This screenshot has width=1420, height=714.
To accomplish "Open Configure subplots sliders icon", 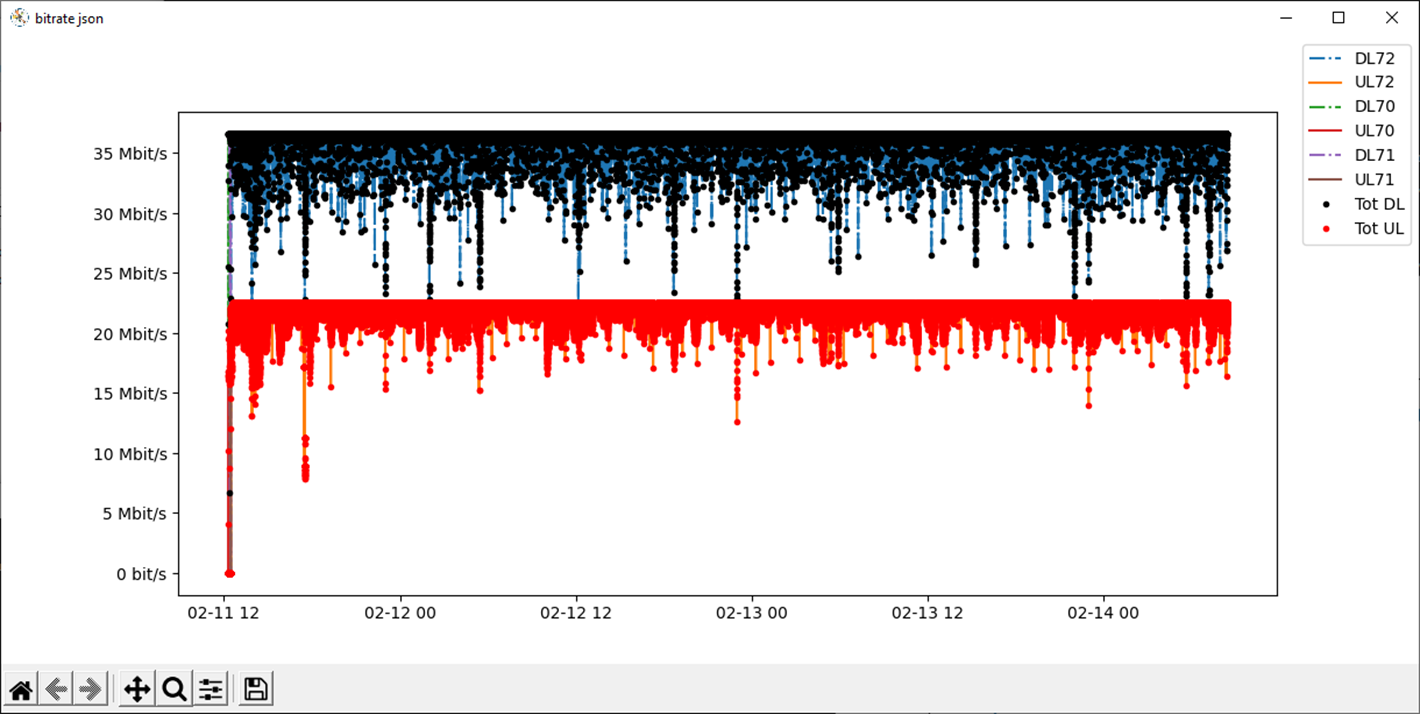I will pos(211,689).
